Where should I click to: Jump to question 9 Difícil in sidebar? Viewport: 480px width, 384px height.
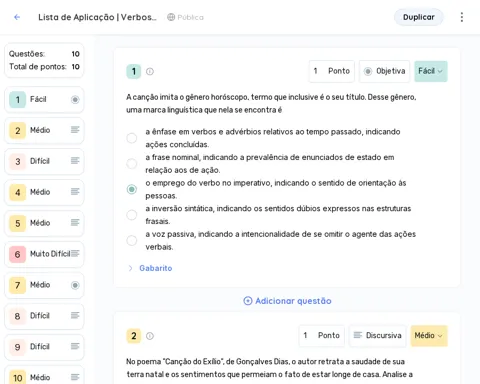click(44, 347)
